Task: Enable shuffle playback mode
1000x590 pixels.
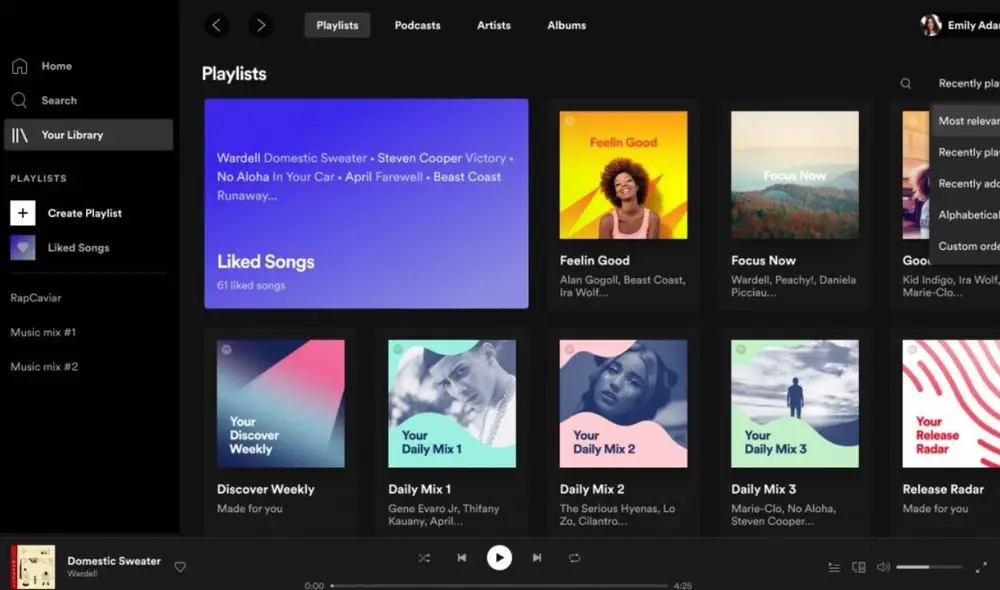Action: [x=424, y=558]
